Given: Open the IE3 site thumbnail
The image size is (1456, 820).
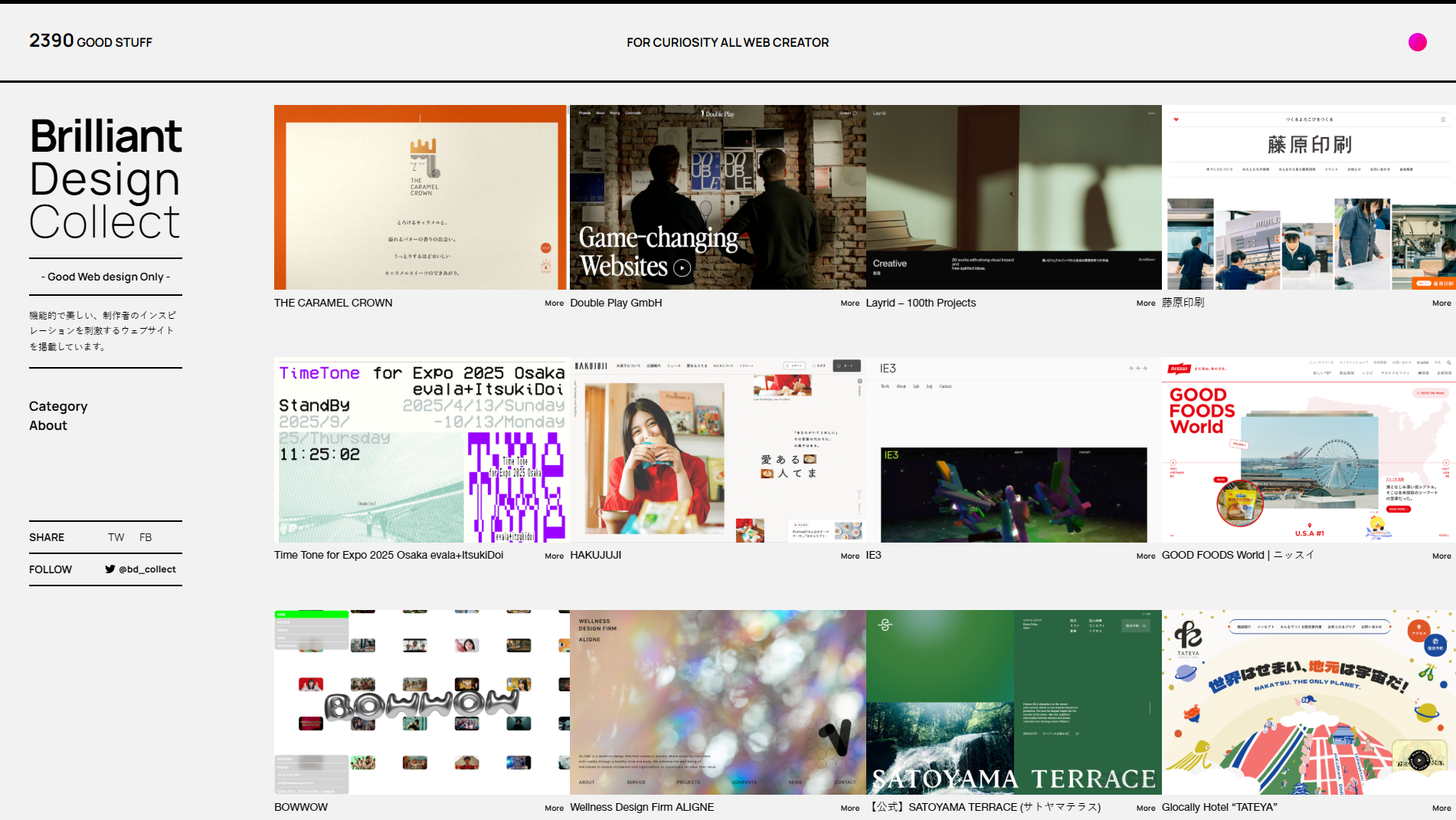Looking at the screenshot, I should tap(1014, 450).
